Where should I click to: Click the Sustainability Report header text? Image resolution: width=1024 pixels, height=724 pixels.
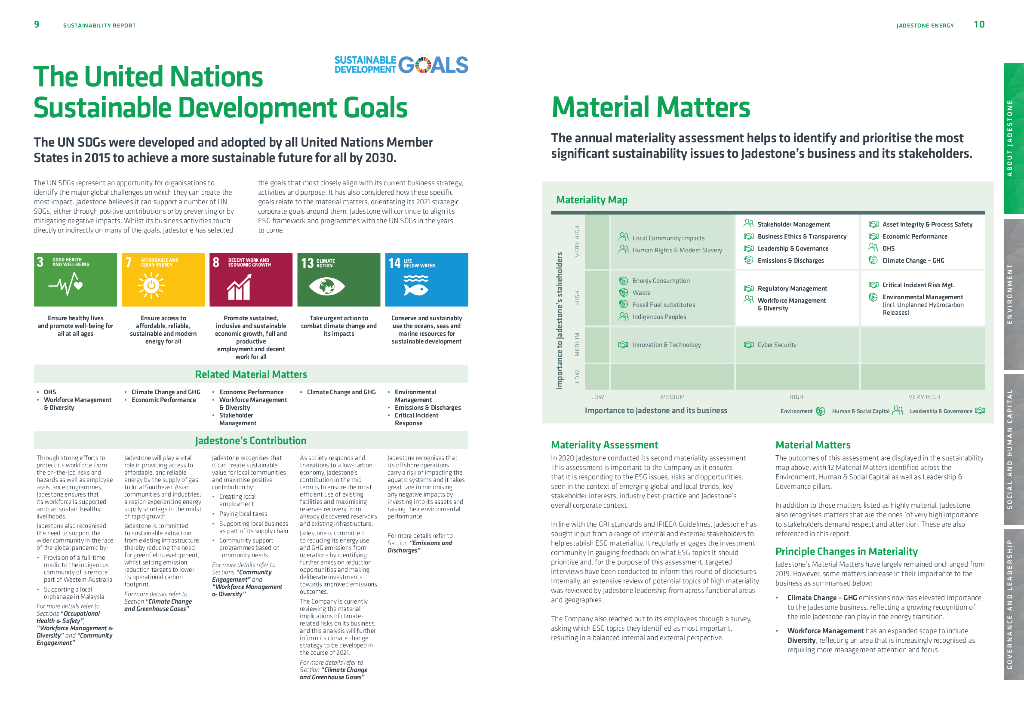point(99,25)
